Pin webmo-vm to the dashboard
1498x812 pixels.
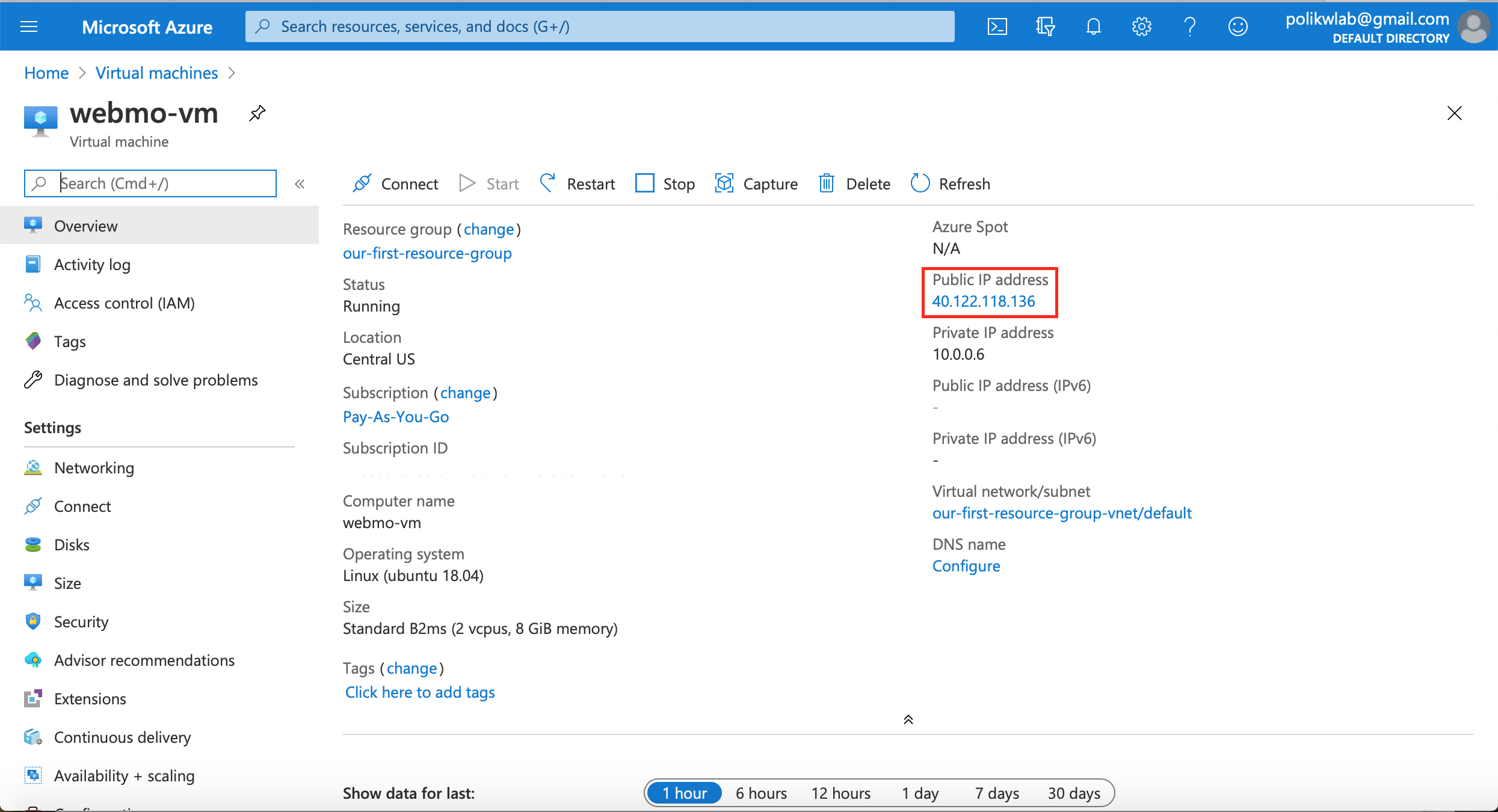click(257, 113)
